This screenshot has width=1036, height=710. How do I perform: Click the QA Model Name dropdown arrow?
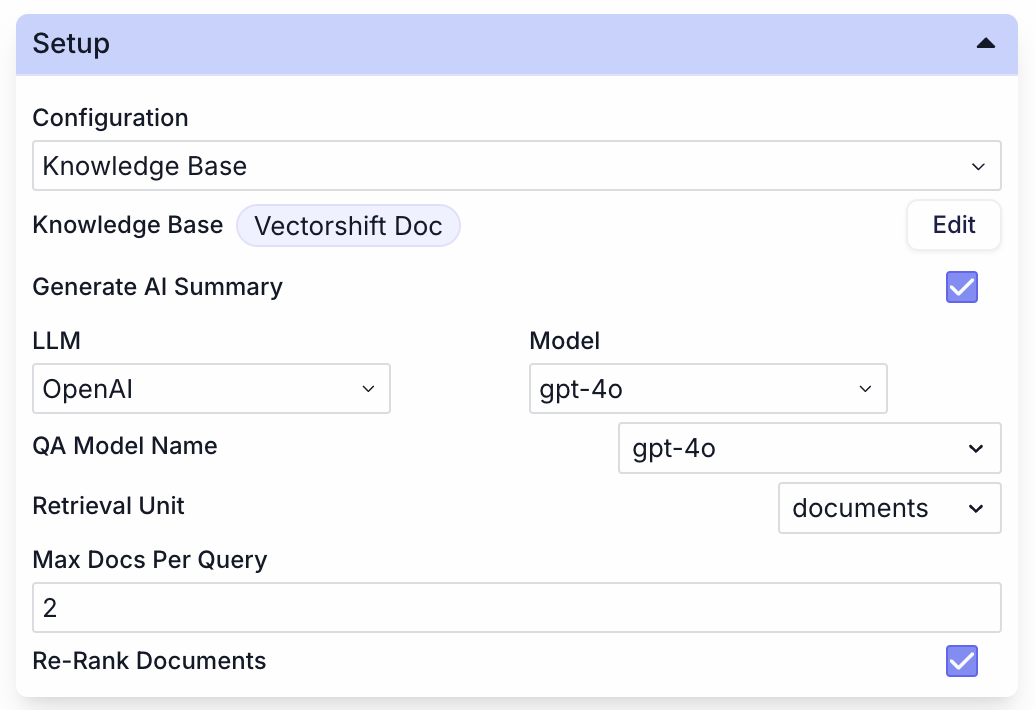(x=977, y=448)
